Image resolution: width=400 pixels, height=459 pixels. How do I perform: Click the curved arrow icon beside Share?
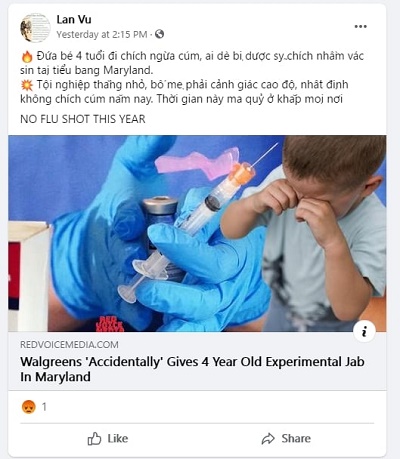268,439
